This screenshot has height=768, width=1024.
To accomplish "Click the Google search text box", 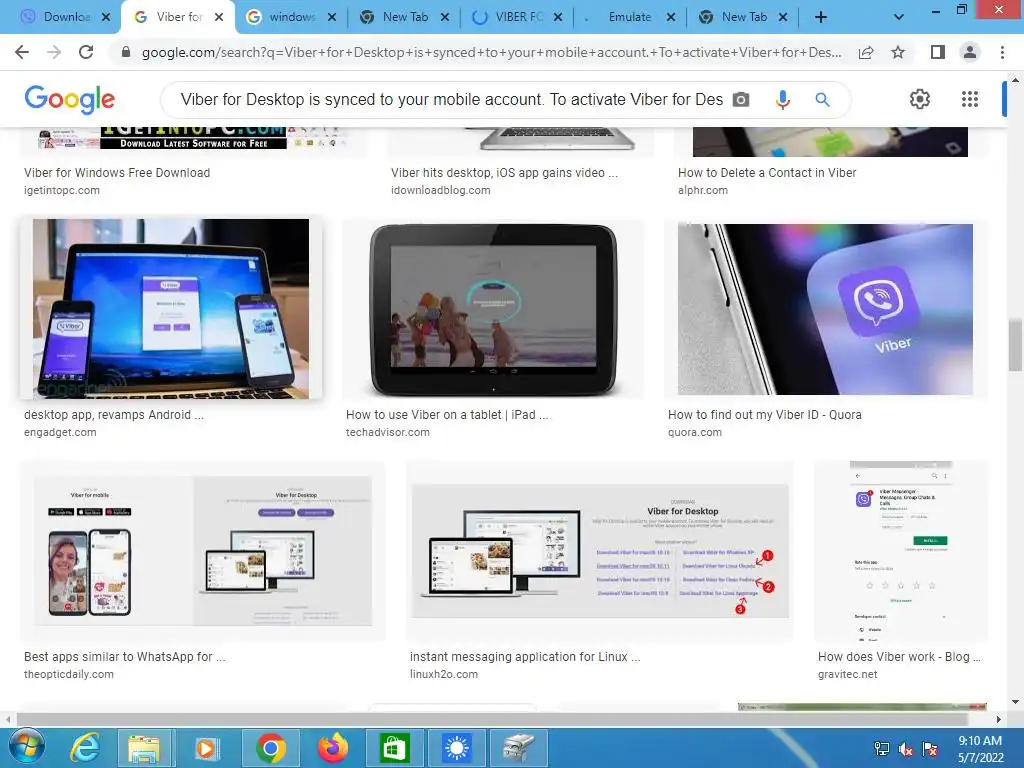I will (x=451, y=99).
